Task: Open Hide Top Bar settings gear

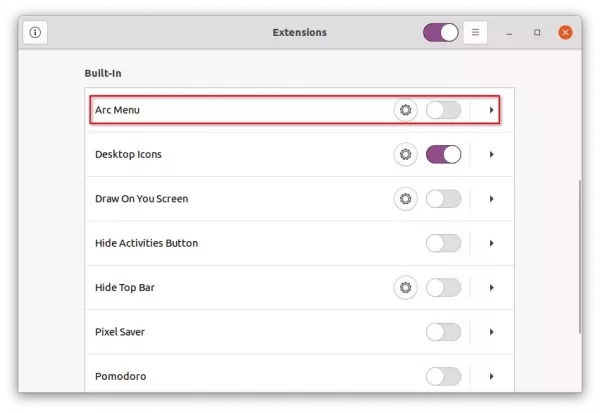Action: (405, 287)
